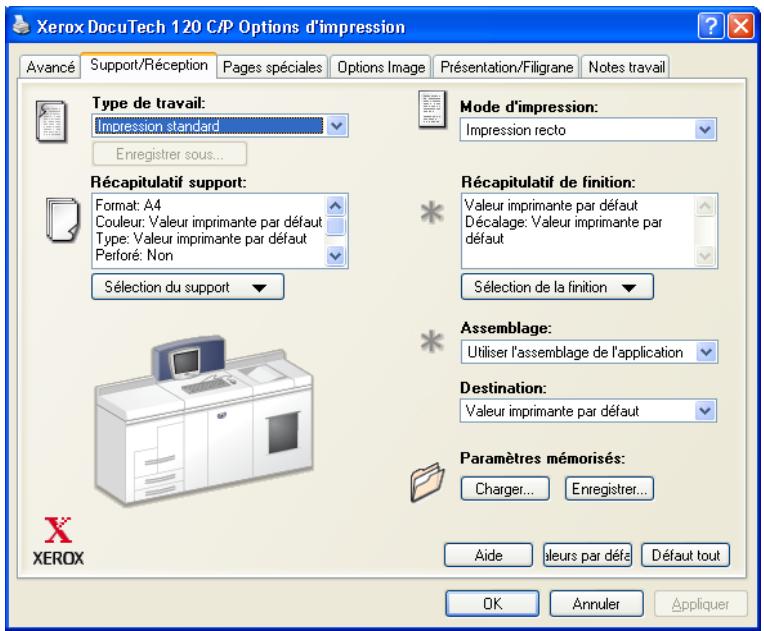
Task: Click media summary scroll up arrow
Action: pos(336,206)
